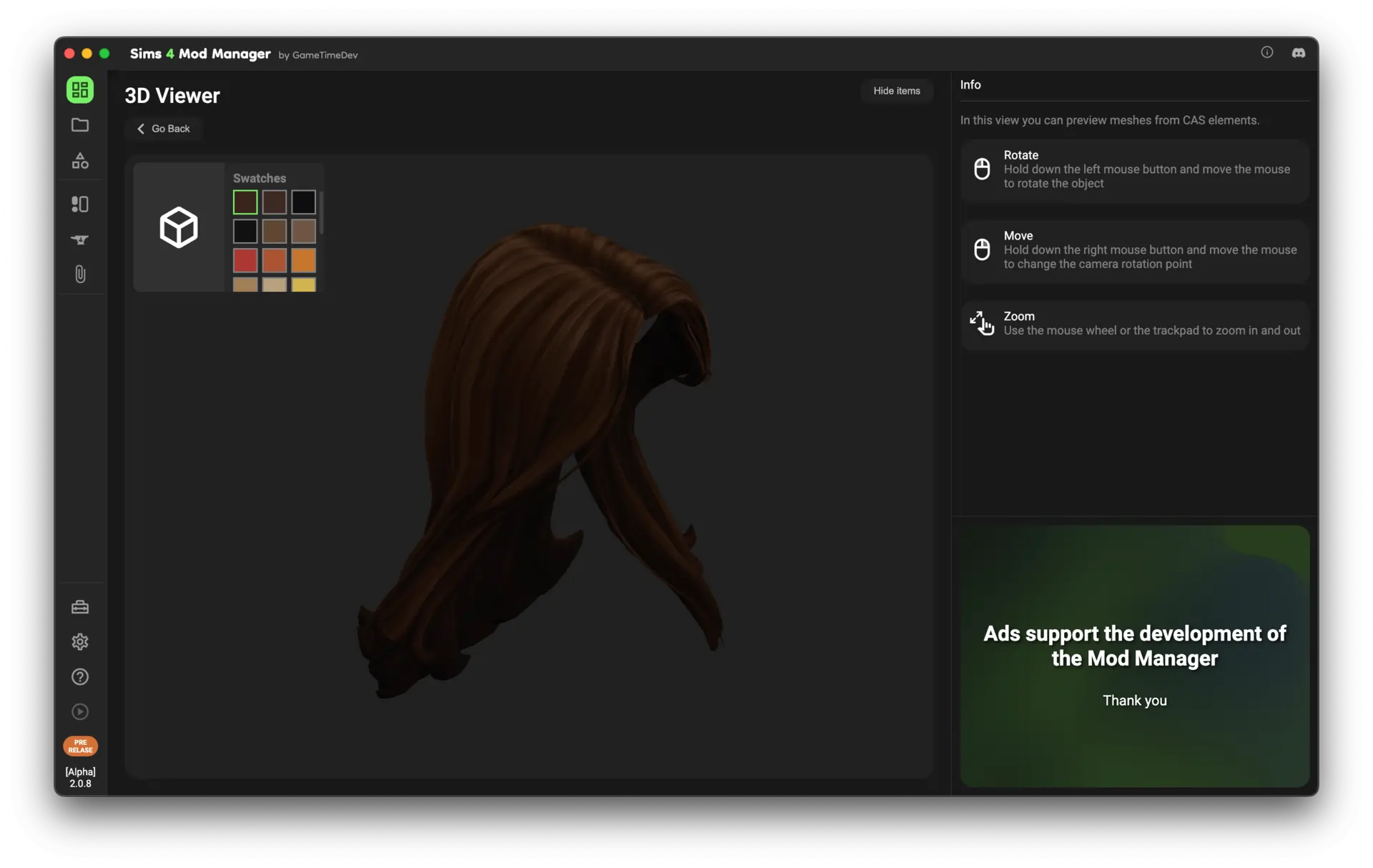Click the 'Ads support the development' banner

1135,656
